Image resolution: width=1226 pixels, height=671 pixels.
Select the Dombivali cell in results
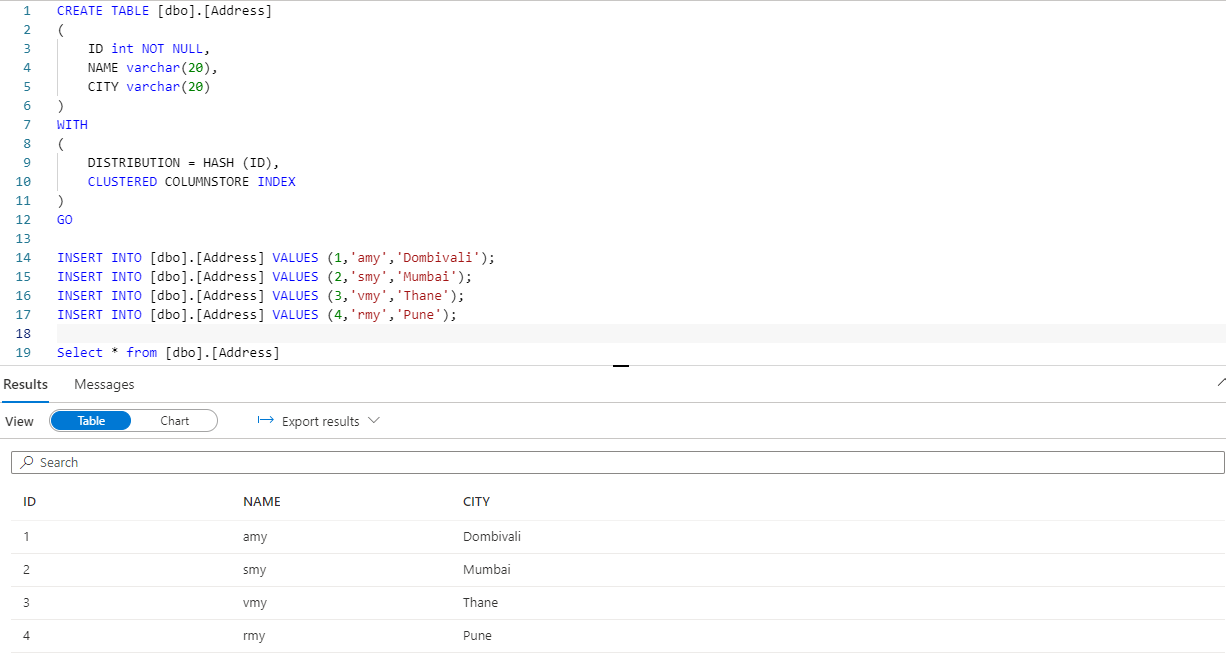tap(492, 536)
